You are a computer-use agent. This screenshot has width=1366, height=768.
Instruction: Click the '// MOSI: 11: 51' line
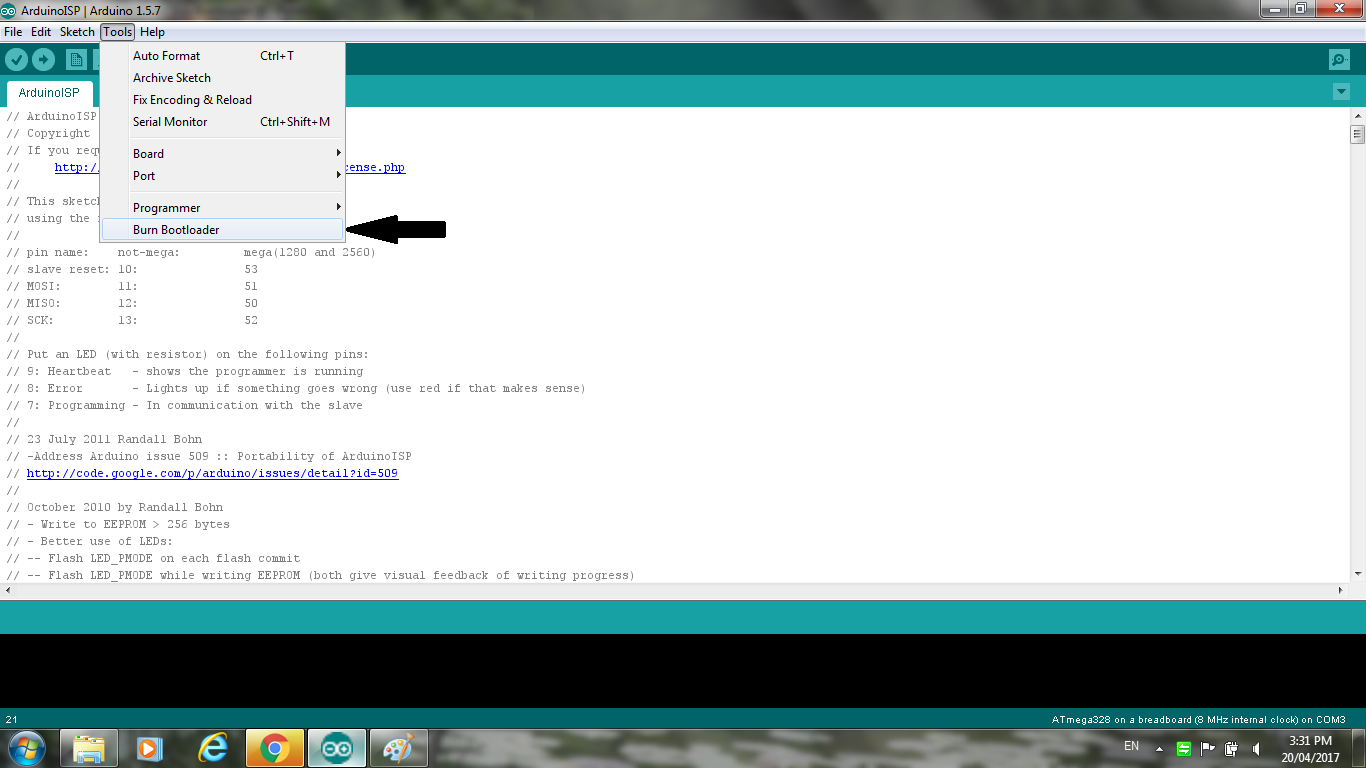pyautogui.click(x=132, y=286)
